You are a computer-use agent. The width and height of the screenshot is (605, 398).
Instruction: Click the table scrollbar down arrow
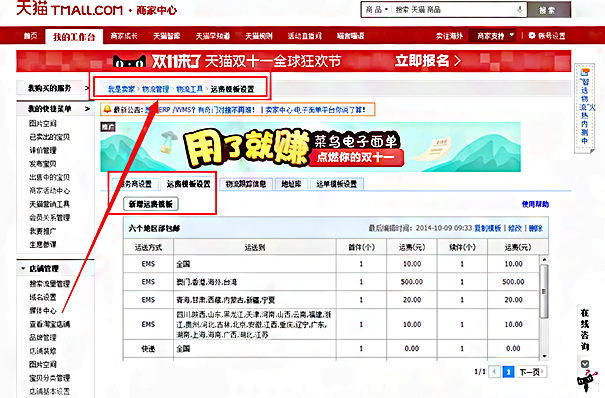[544, 356]
